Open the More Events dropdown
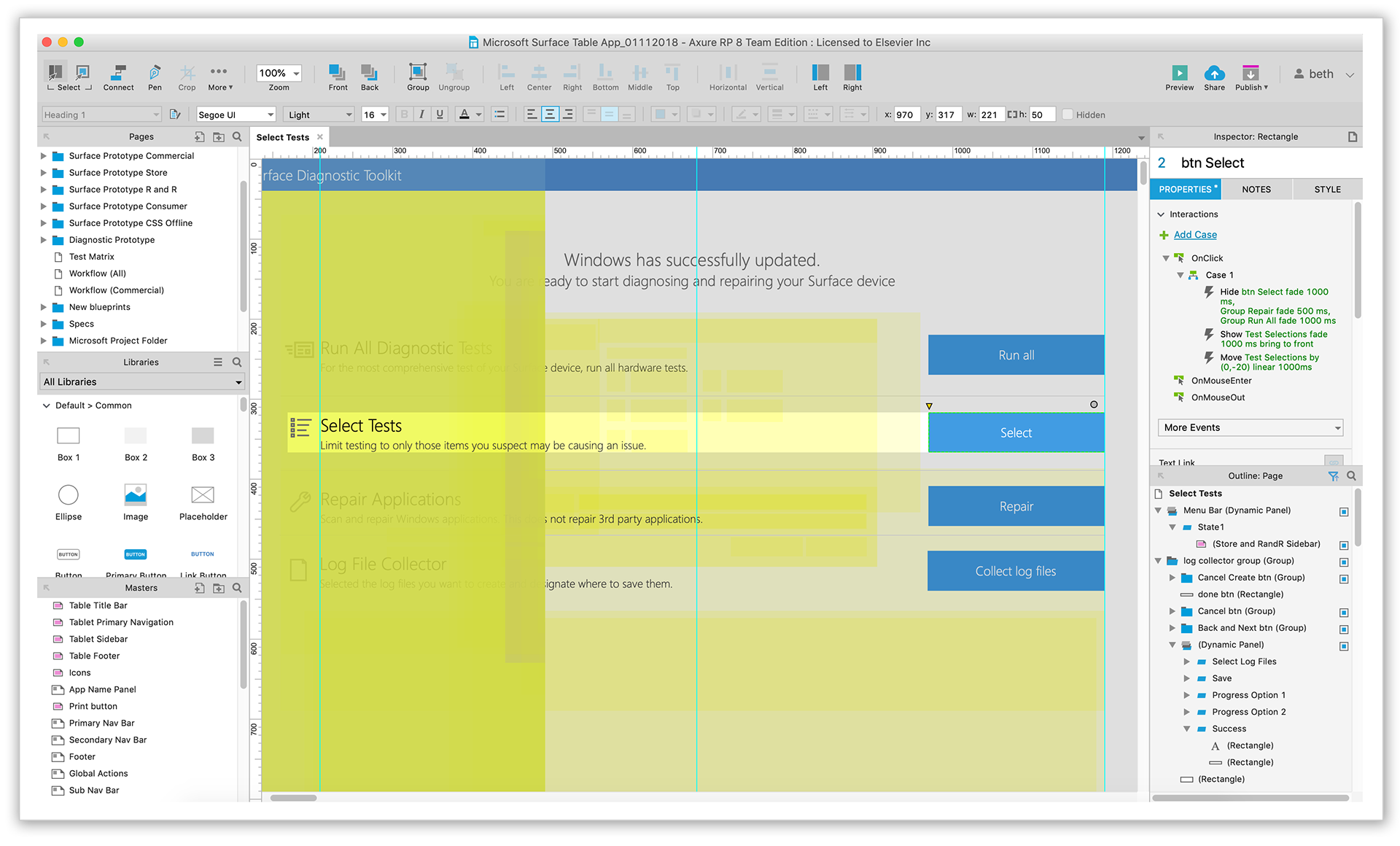The image size is (1400, 846). click(x=1251, y=428)
